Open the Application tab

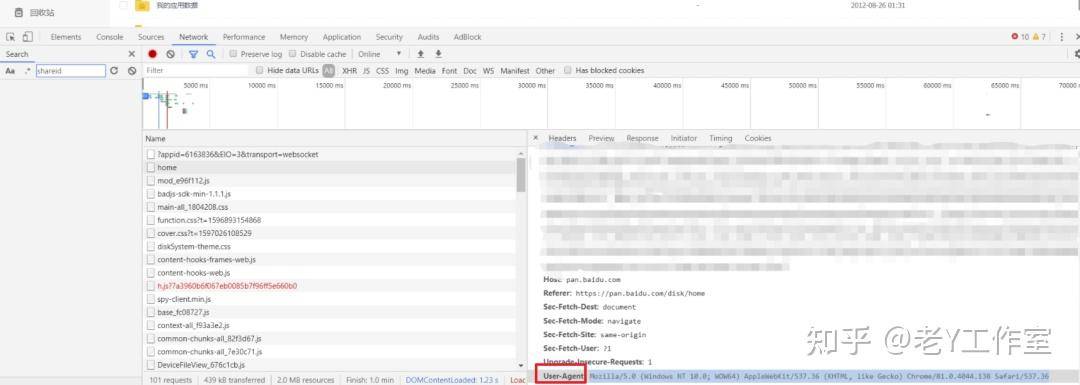(x=342, y=37)
